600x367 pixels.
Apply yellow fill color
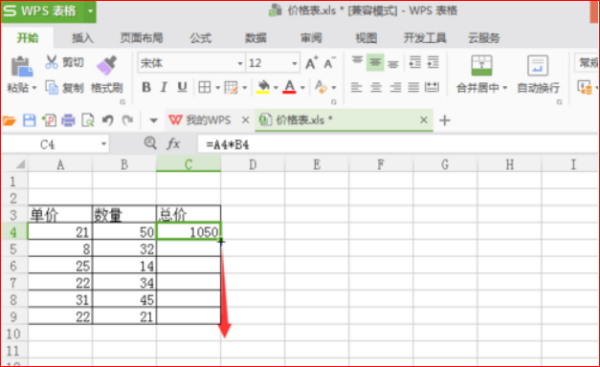[263, 87]
